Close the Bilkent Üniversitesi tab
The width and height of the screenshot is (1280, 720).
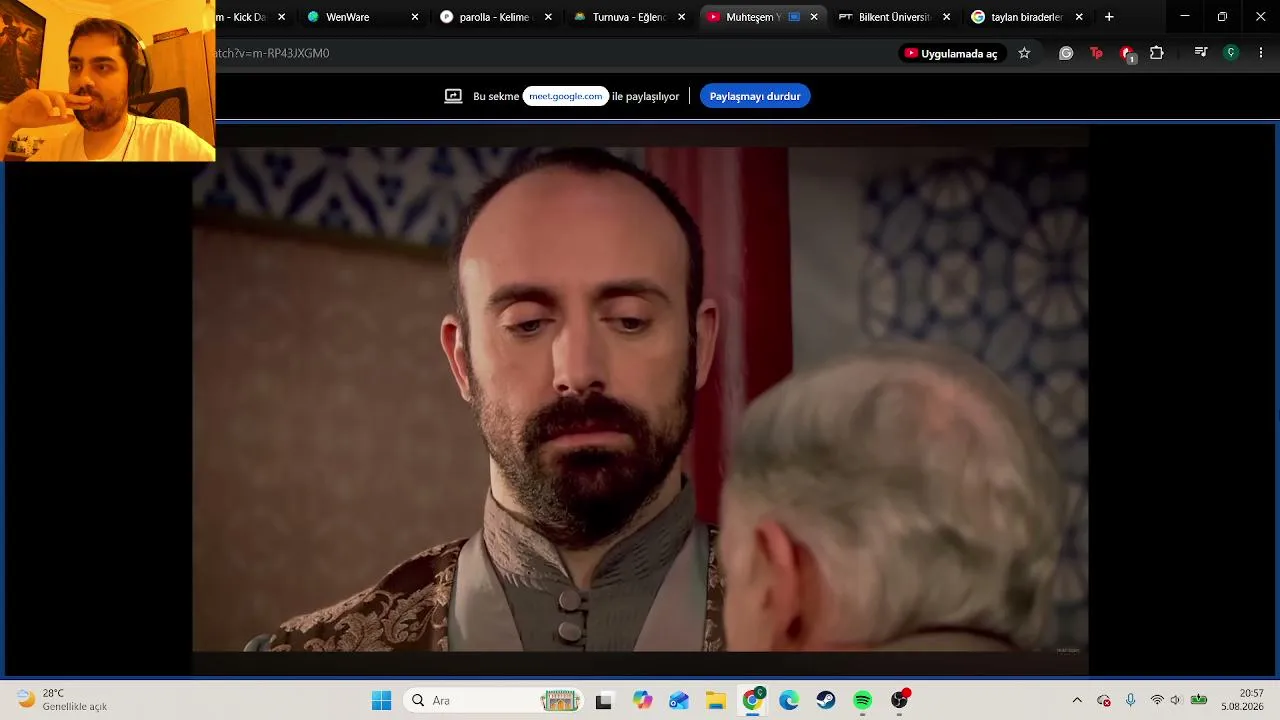click(x=946, y=17)
